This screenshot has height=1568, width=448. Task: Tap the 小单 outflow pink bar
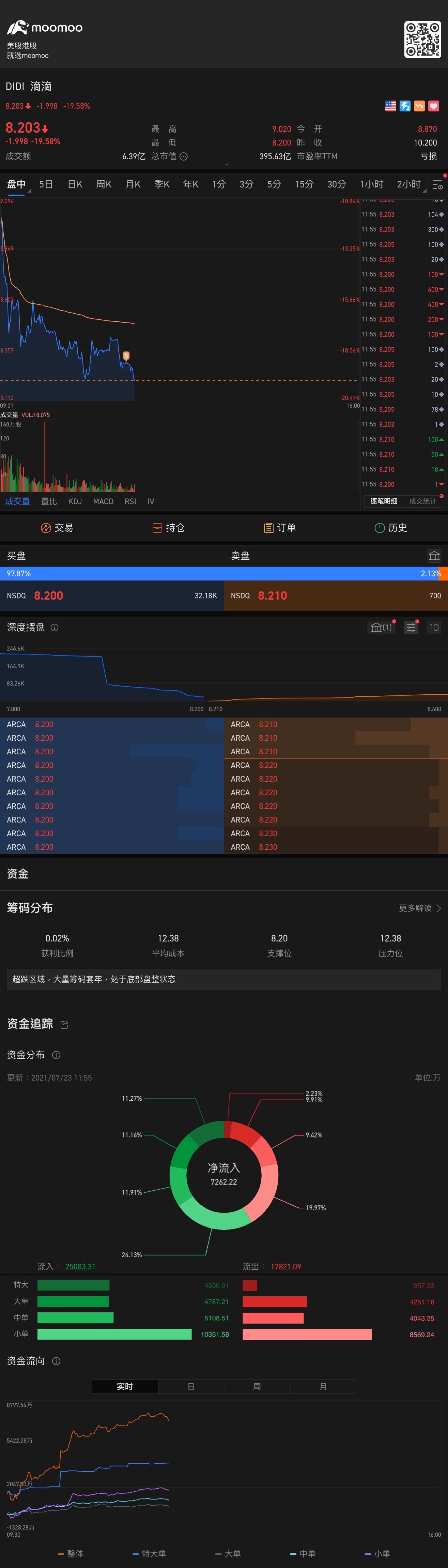click(x=307, y=1333)
